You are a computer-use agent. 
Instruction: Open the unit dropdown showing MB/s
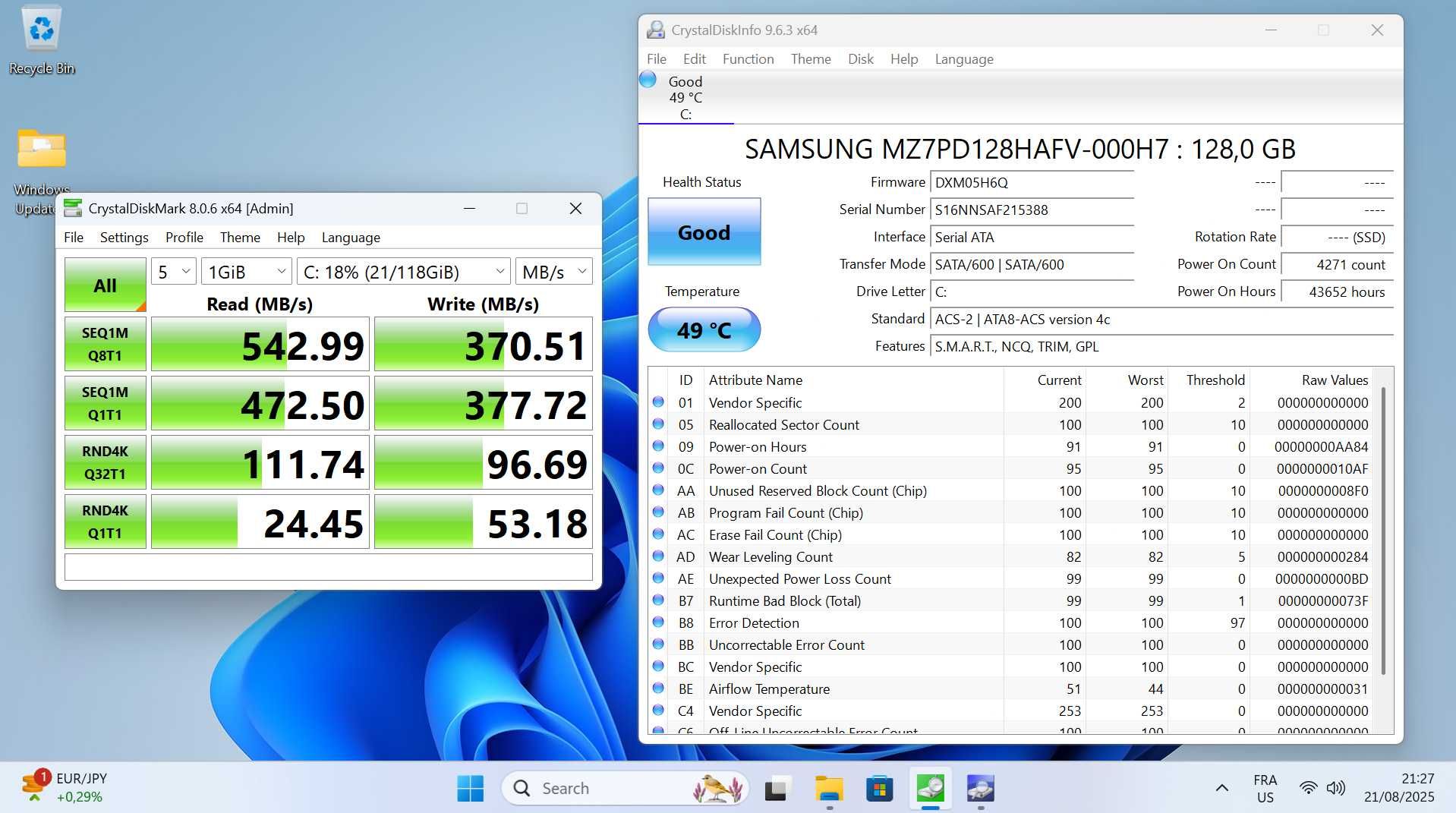(554, 272)
